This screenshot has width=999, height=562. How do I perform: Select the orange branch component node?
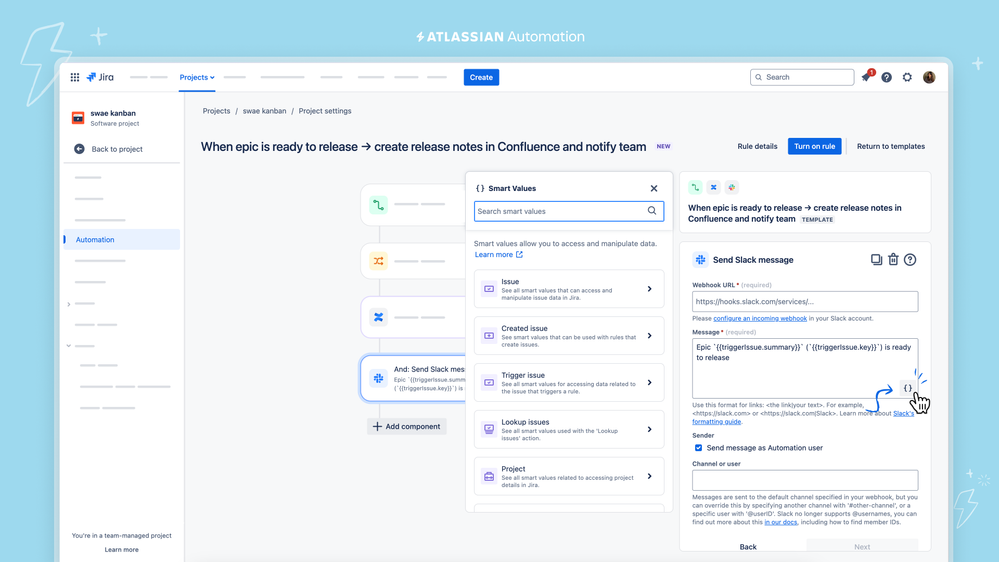coord(378,261)
